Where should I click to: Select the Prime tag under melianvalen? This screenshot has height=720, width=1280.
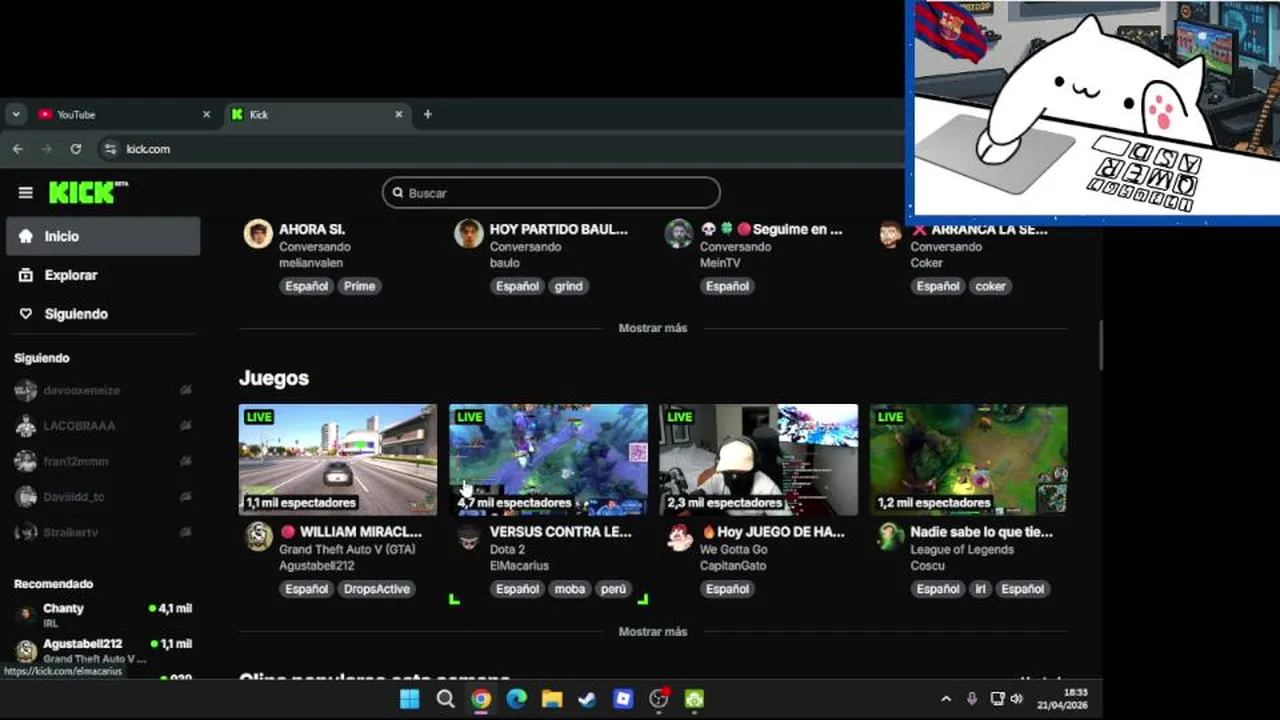coord(359,286)
